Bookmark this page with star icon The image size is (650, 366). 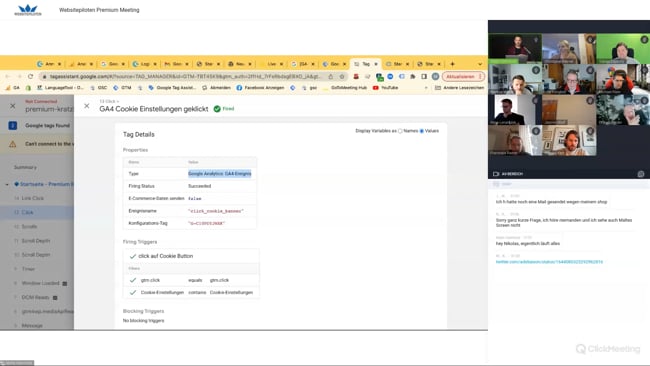tap(342, 76)
